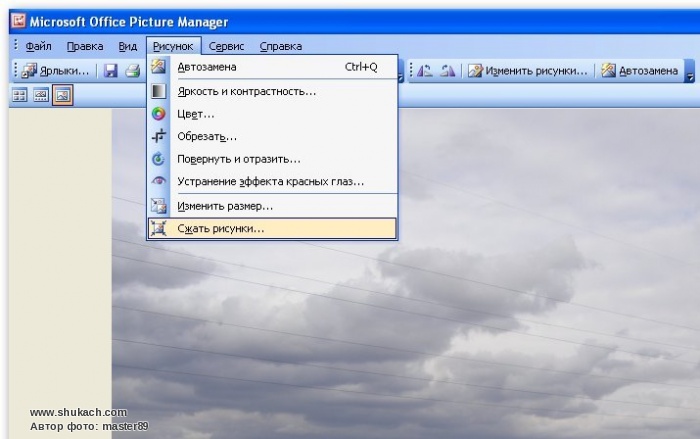Open toolbar options arrow beside the menu
This screenshot has height=439, width=700.
pyautogui.click(x=400, y=71)
